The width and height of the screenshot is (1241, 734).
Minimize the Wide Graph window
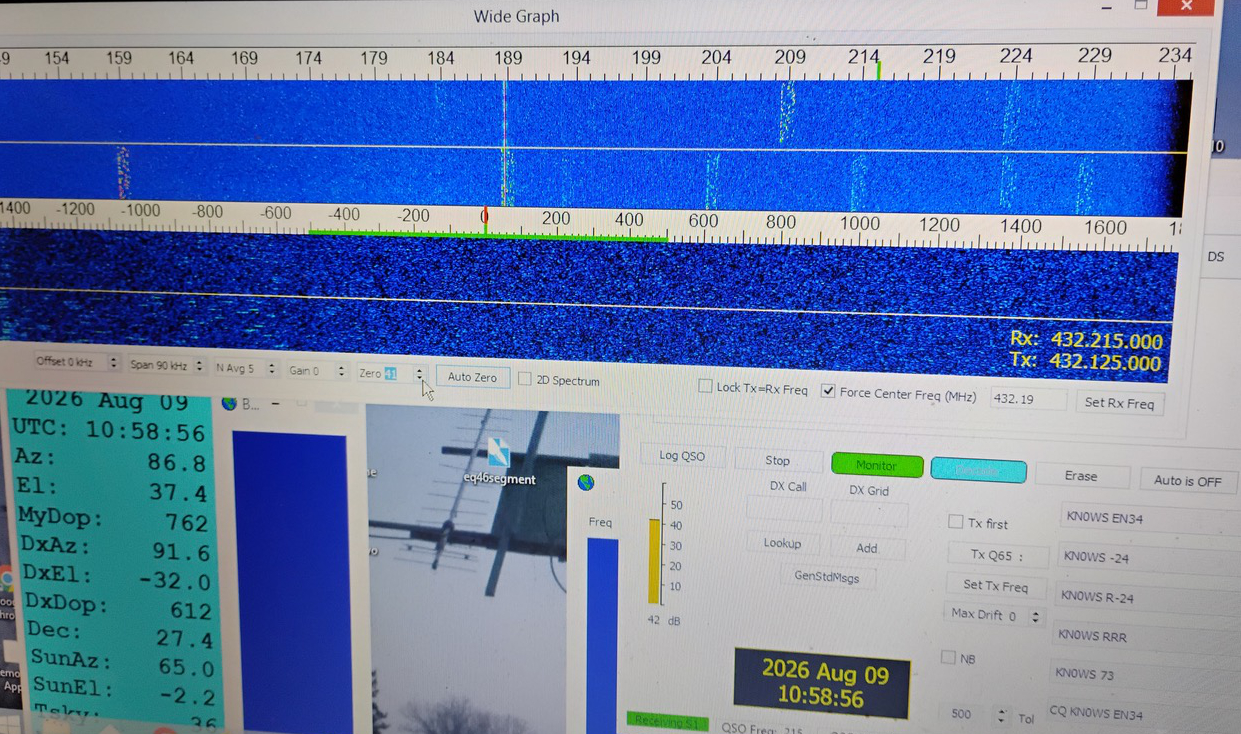pyautogui.click(x=1106, y=7)
